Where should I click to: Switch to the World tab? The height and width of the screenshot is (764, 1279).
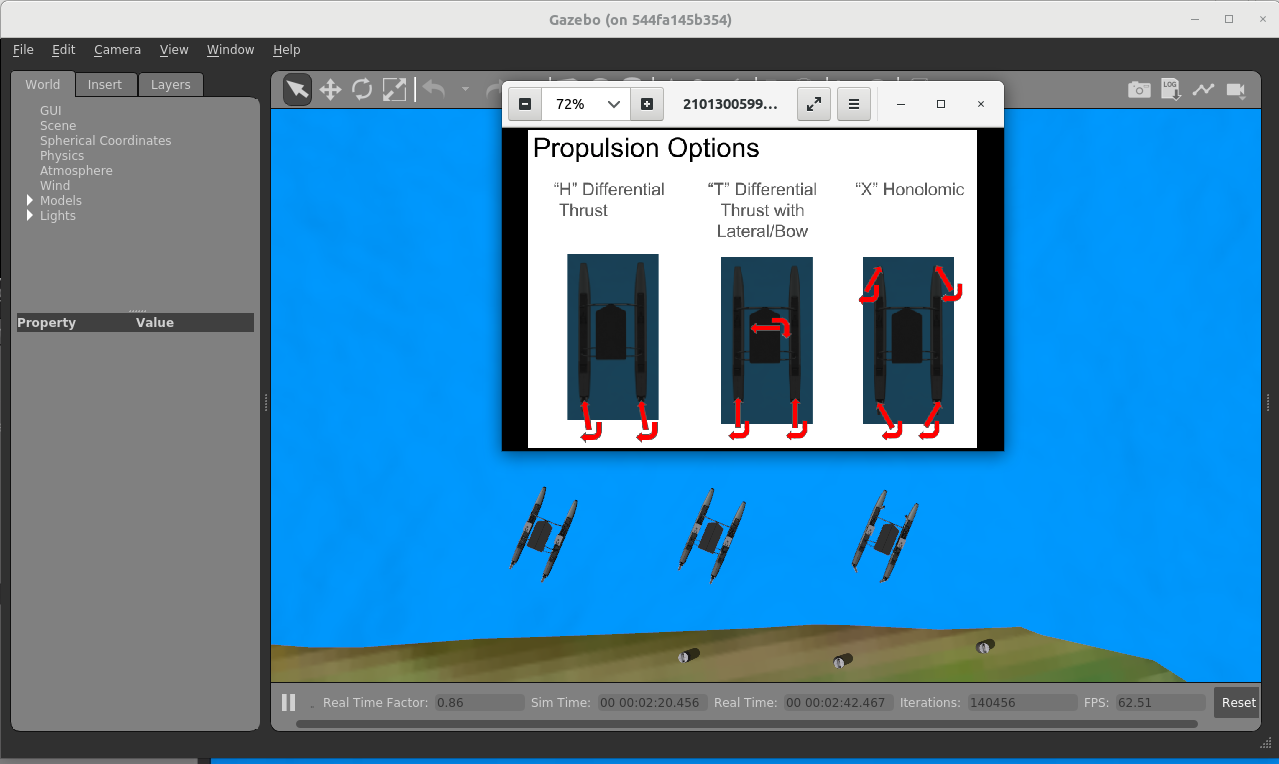tap(43, 84)
